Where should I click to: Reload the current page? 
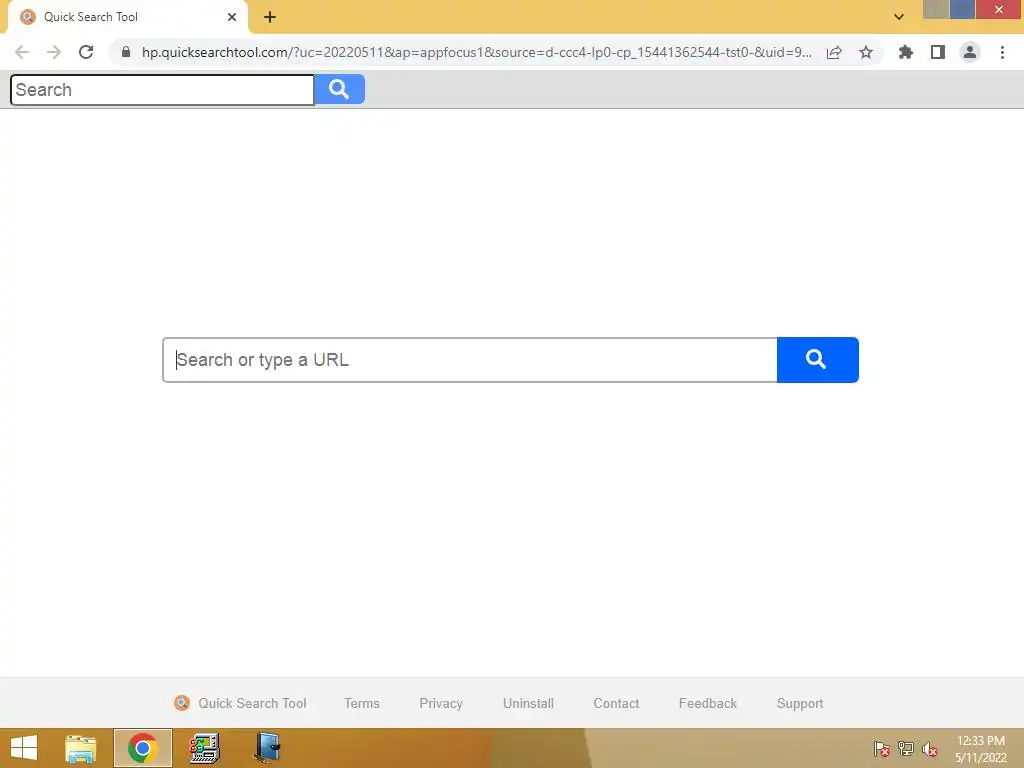[86, 52]
